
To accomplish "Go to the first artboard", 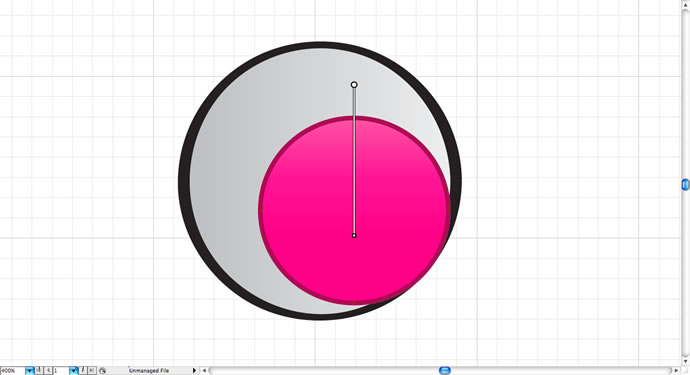I will [39, 371].
